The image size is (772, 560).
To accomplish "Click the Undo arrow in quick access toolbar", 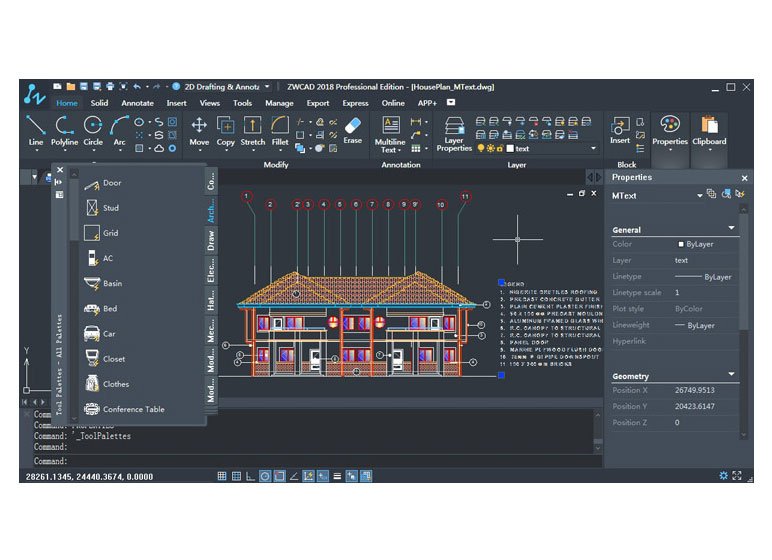I will (x=137, y=87).
